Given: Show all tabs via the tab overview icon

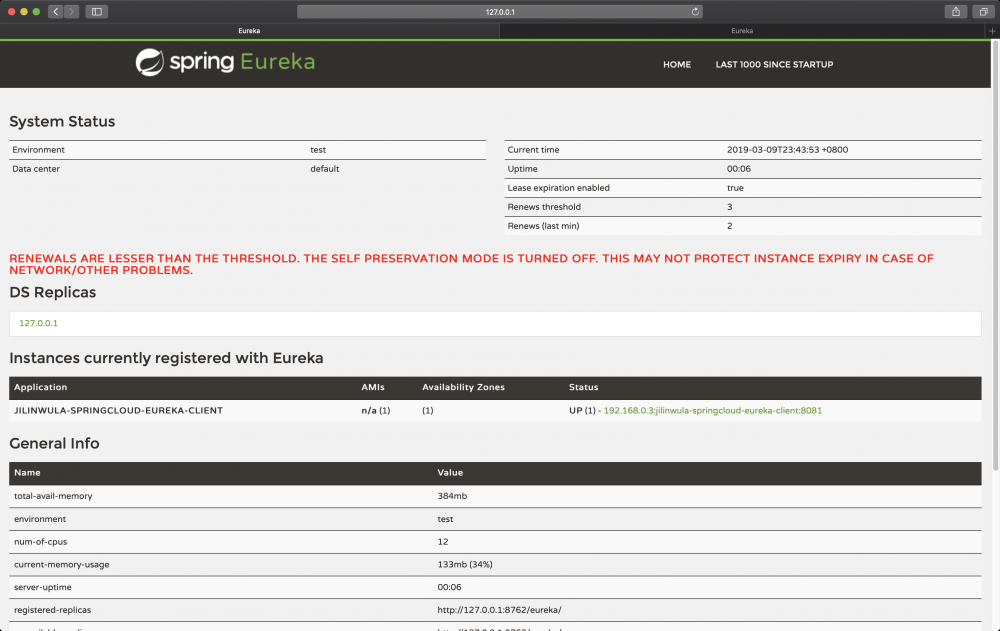Looking at the screenshot, I should coord(981,11).
